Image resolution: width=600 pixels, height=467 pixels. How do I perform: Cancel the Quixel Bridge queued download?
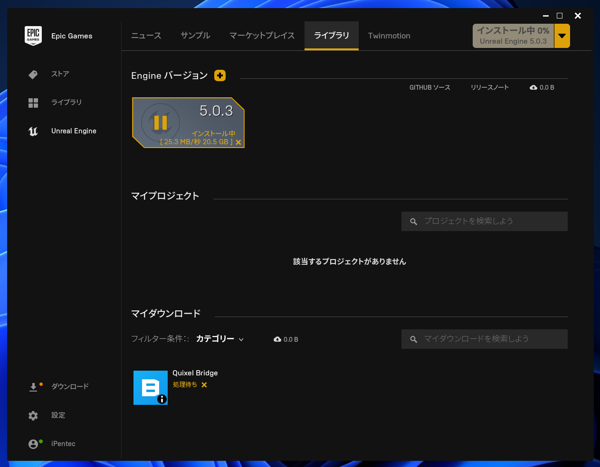[204, 385]
